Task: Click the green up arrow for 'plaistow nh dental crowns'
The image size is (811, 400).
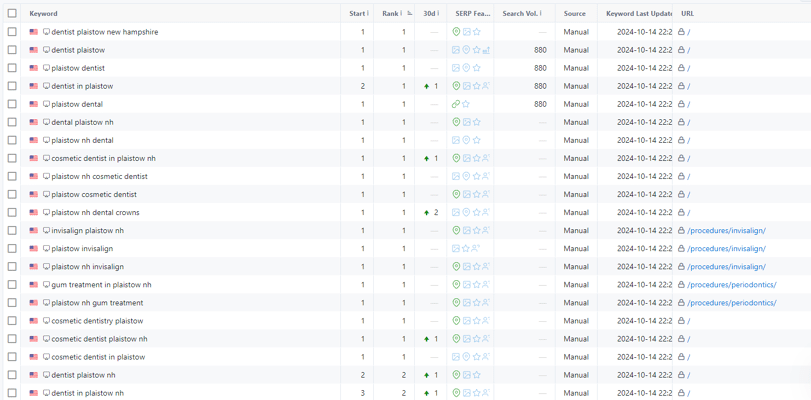Action: tap(427, 212)
